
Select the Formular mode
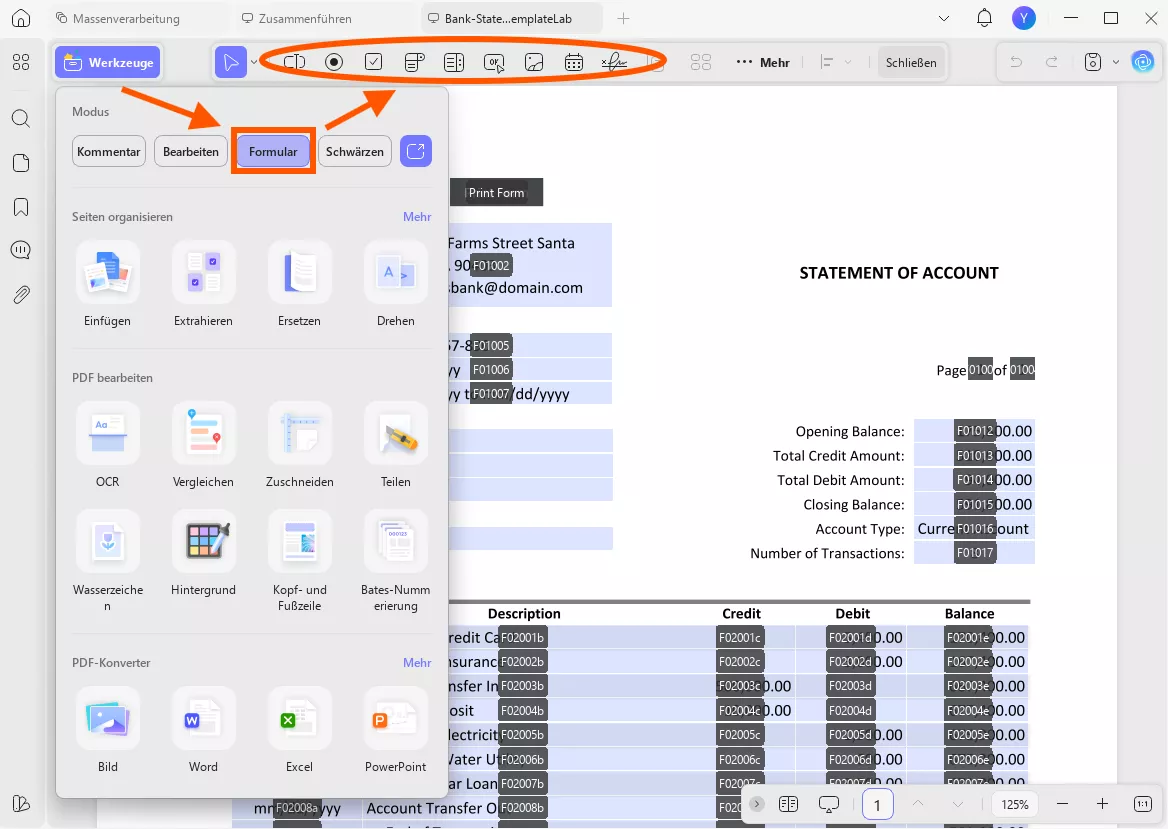tap(273, 151)
